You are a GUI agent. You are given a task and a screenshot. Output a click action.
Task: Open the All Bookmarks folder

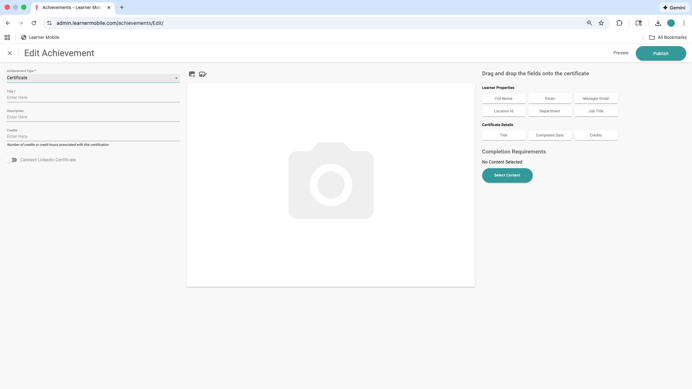tap(668, 38)
